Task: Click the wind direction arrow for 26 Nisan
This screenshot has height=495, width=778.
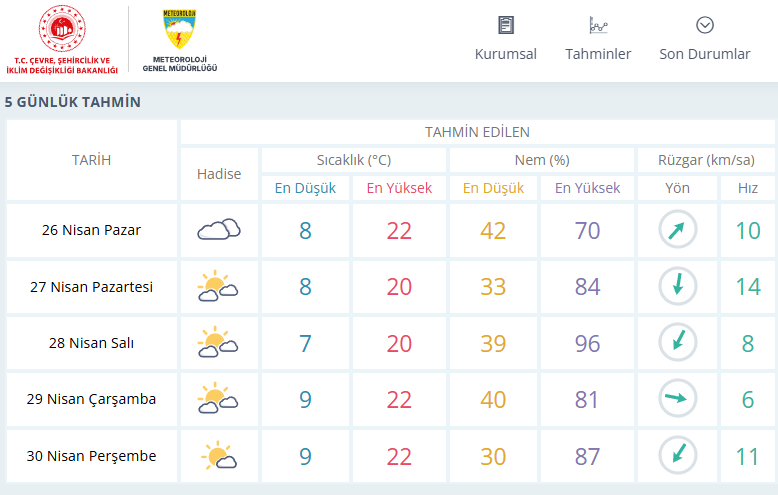Action: pos(677,230)
